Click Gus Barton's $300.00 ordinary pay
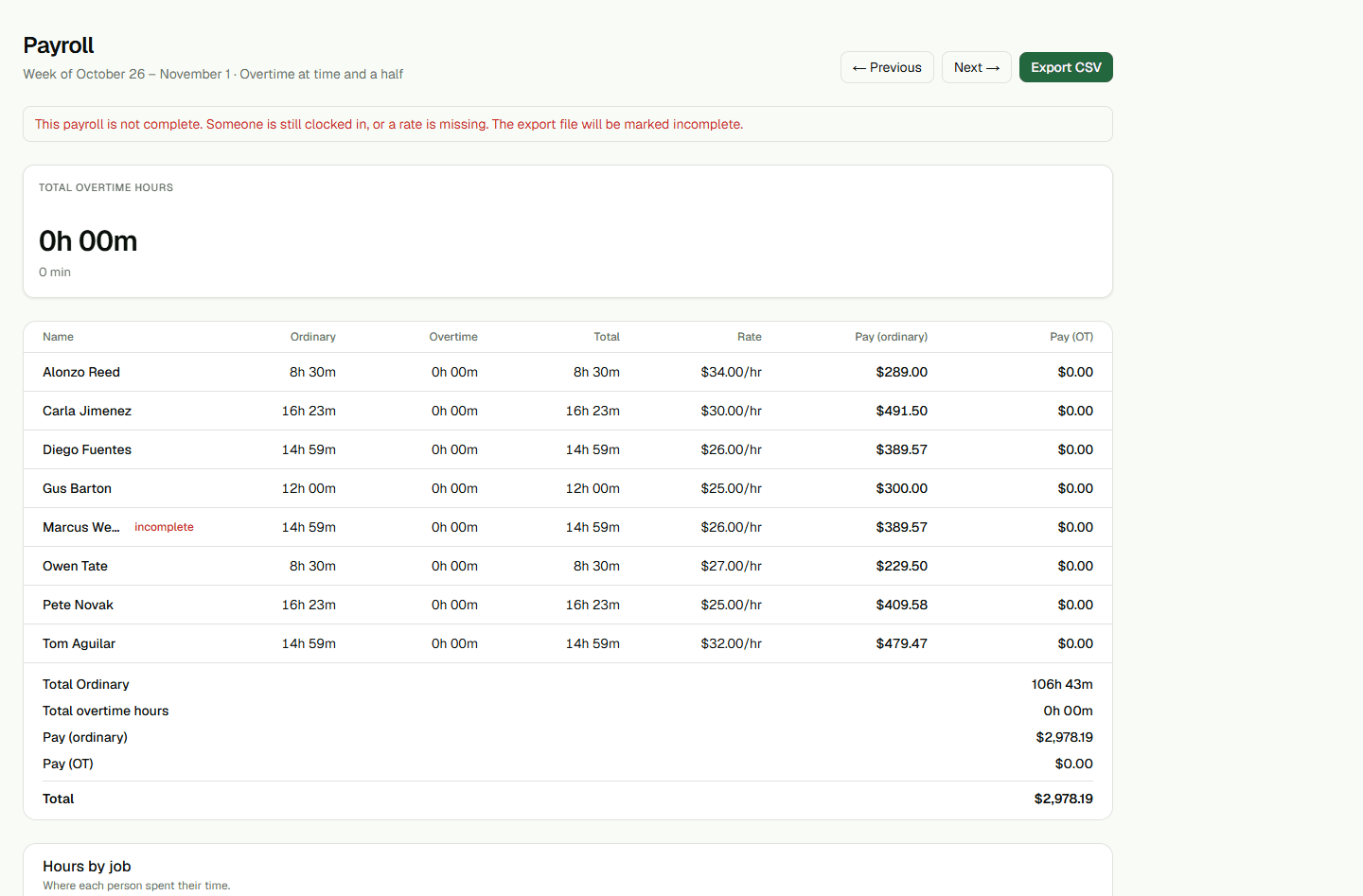Image resolution: width=1363 pixels, height=896 pixels. (x=901, y=488)
